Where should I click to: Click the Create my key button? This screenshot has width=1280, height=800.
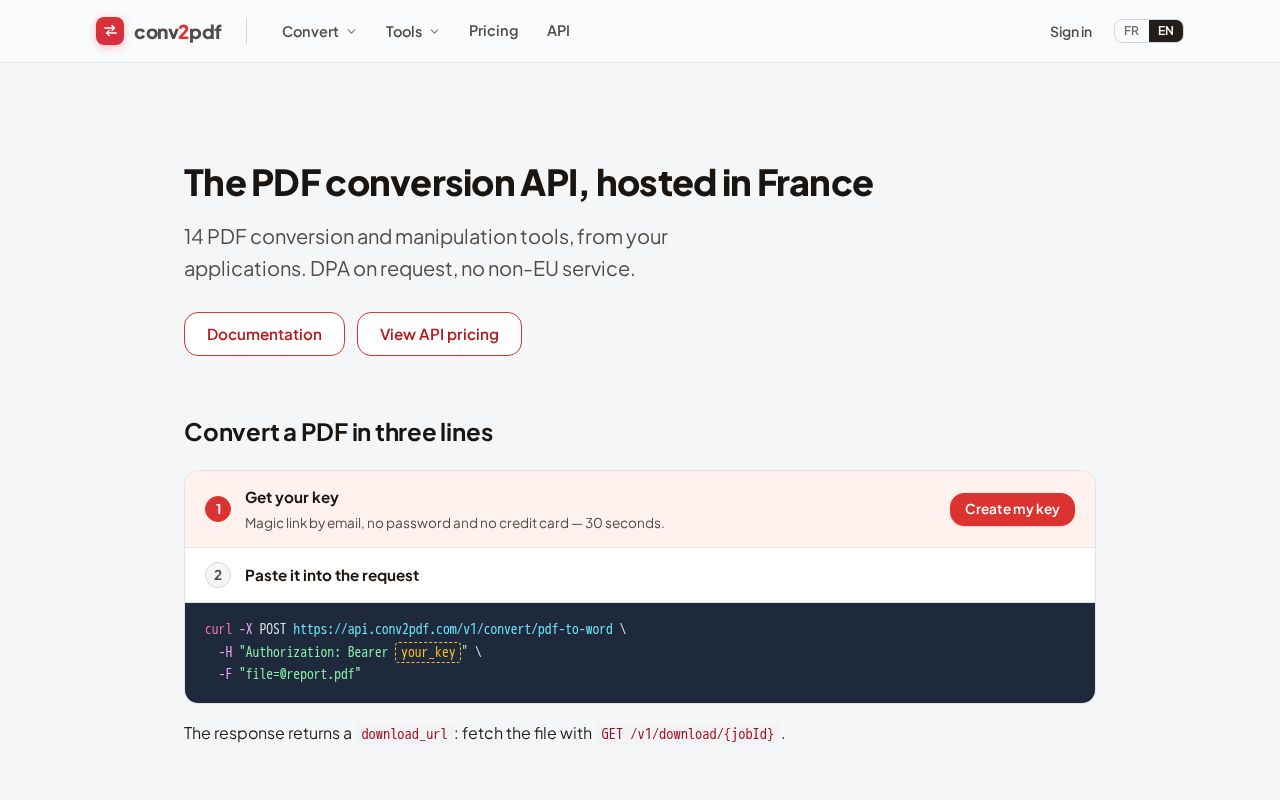coord(1012,509)
